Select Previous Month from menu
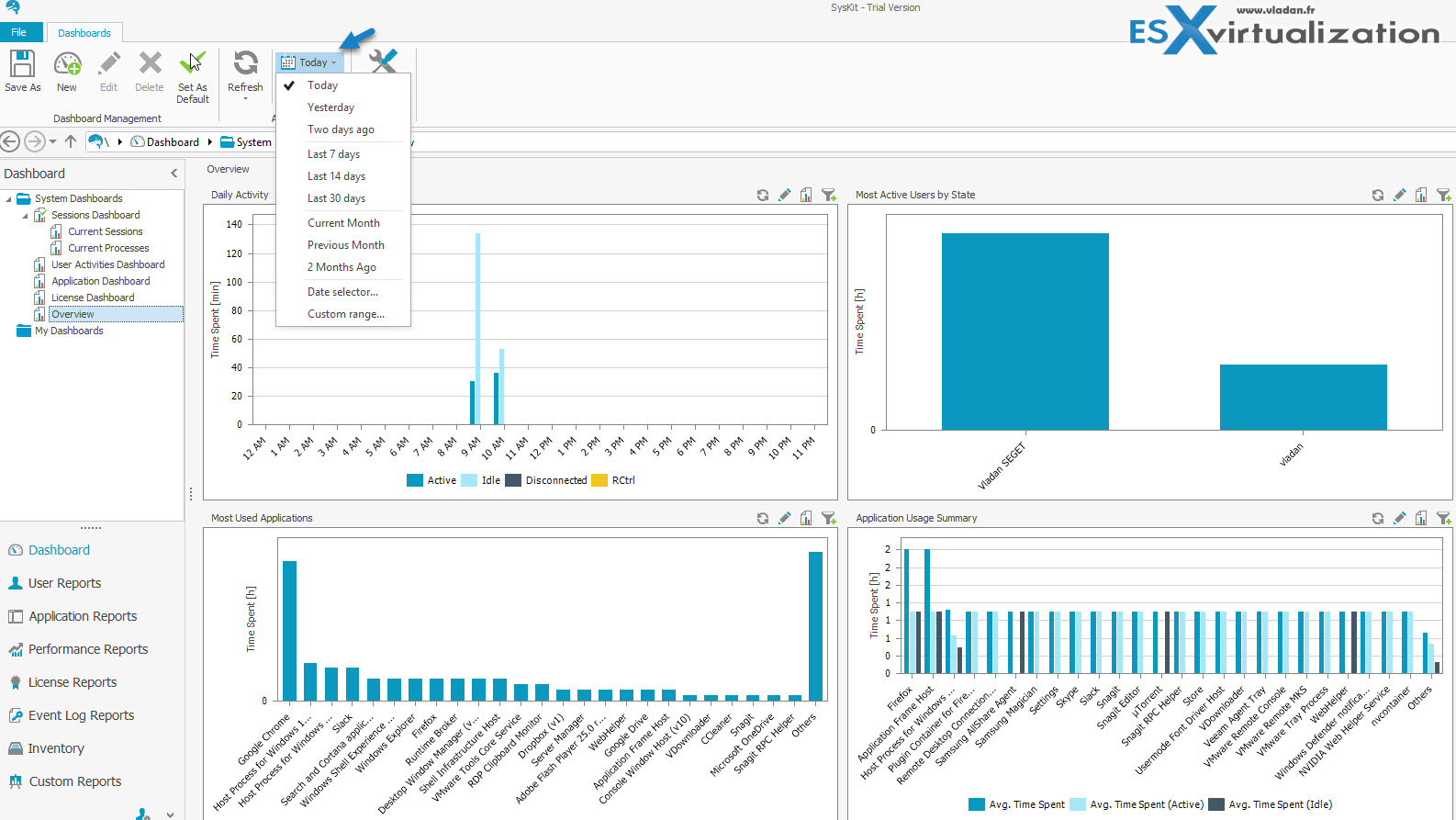The image size is (1456, 820). 342,245
